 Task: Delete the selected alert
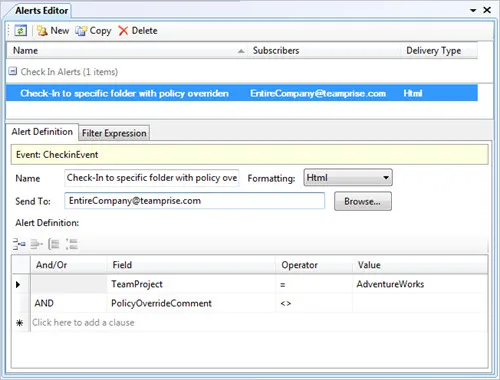click(138, 31)
